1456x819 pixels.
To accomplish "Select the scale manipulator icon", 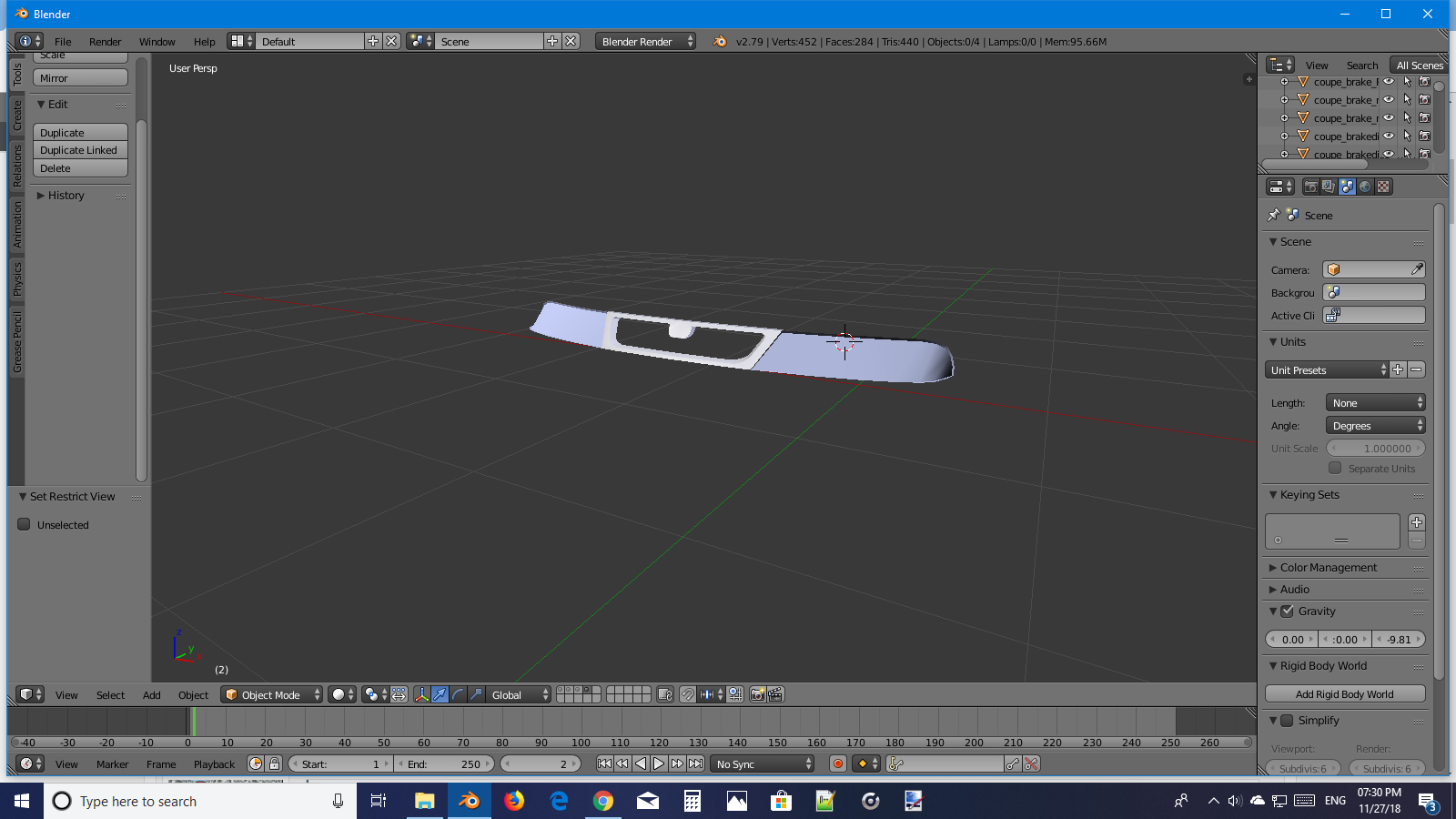I will [476, 694].
